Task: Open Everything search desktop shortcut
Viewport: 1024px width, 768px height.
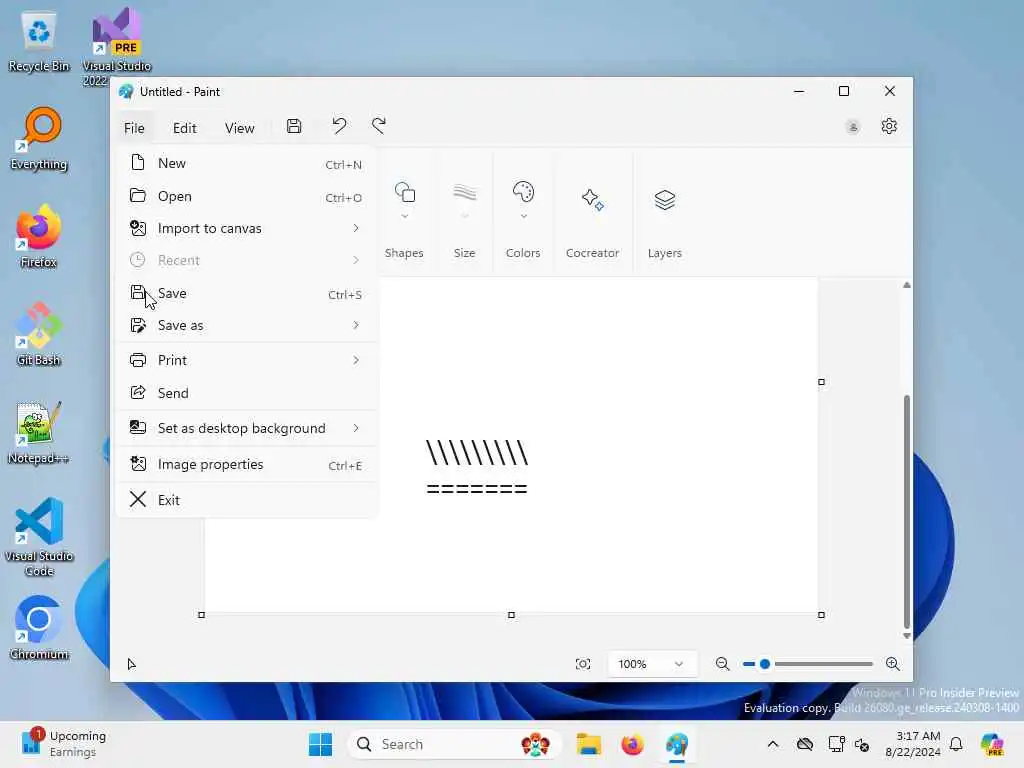Action: [x=39, y=139]
